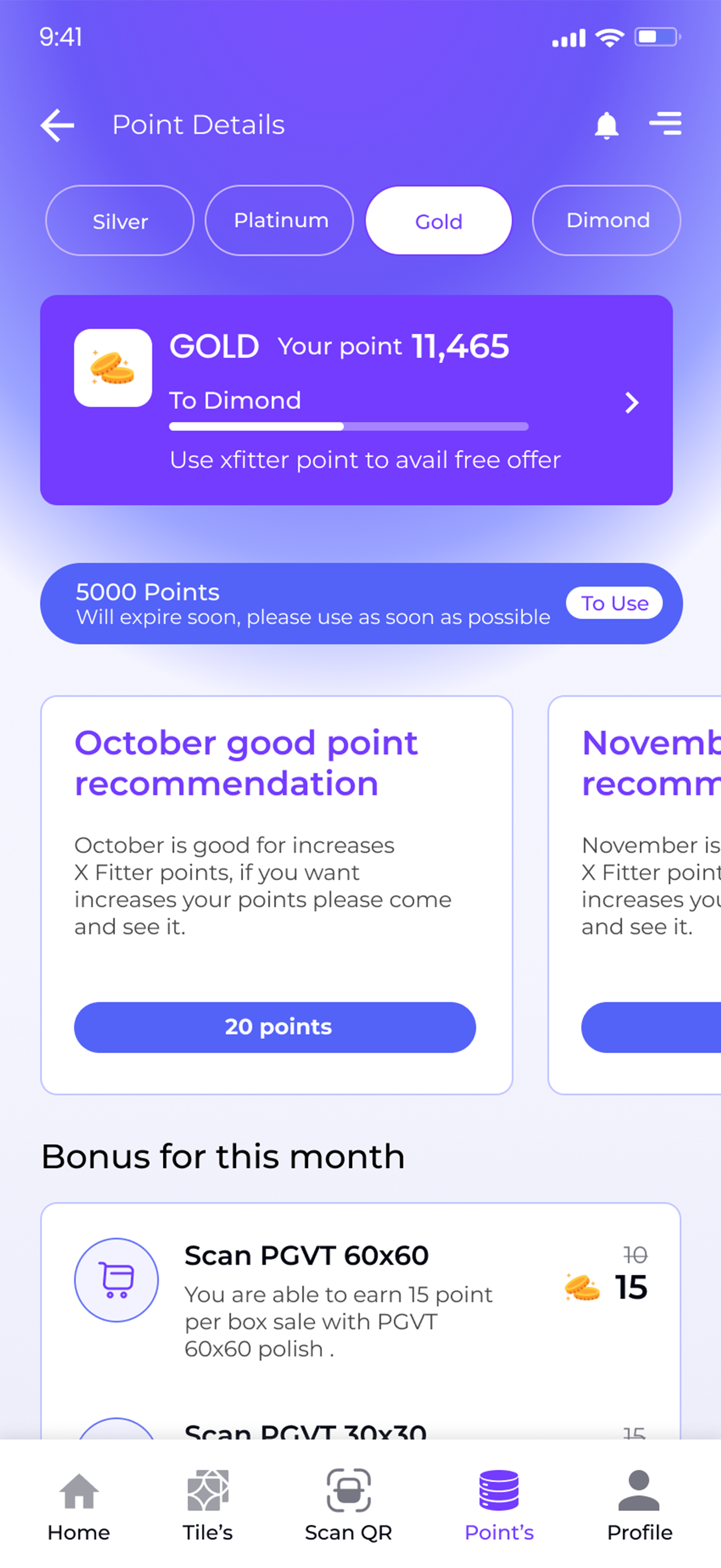Screen dimensions: 721x1568
Task: Open the hamburger menu icon
Action: point(665,124)
